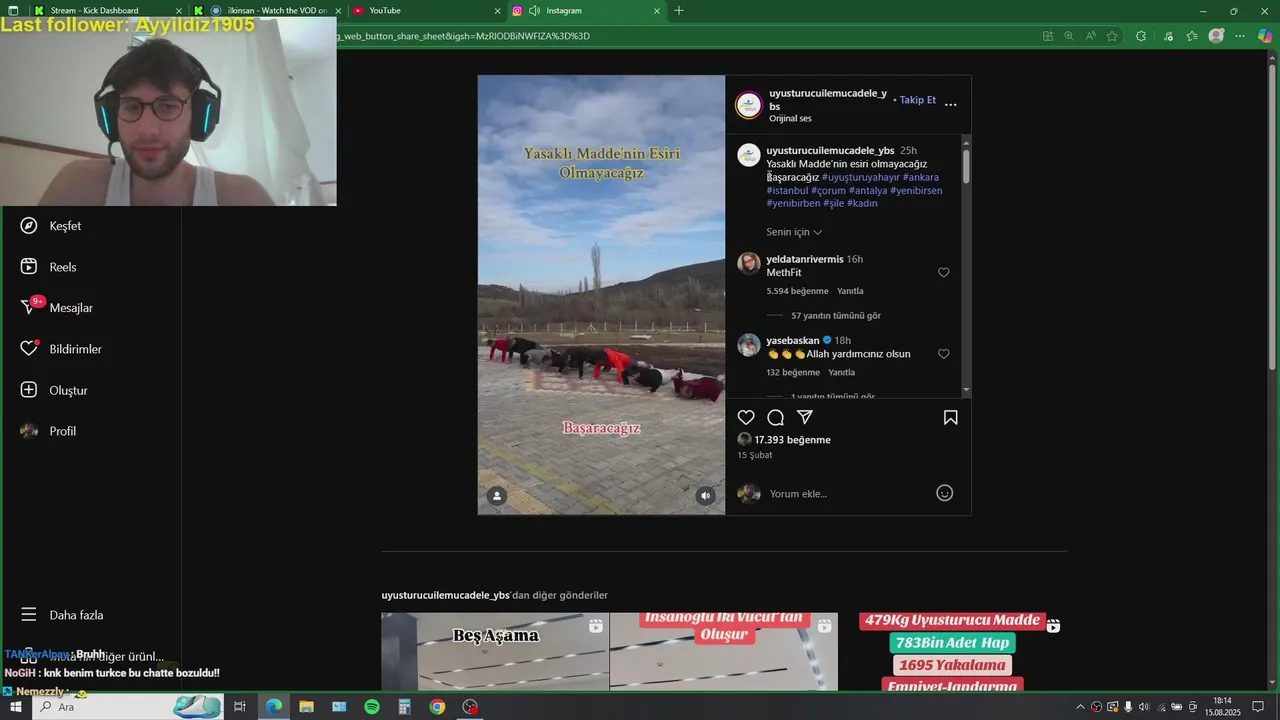Open yeldatanrivermis profile from comment
Screen dimensions: 1280x720
[x=805, y=259]
